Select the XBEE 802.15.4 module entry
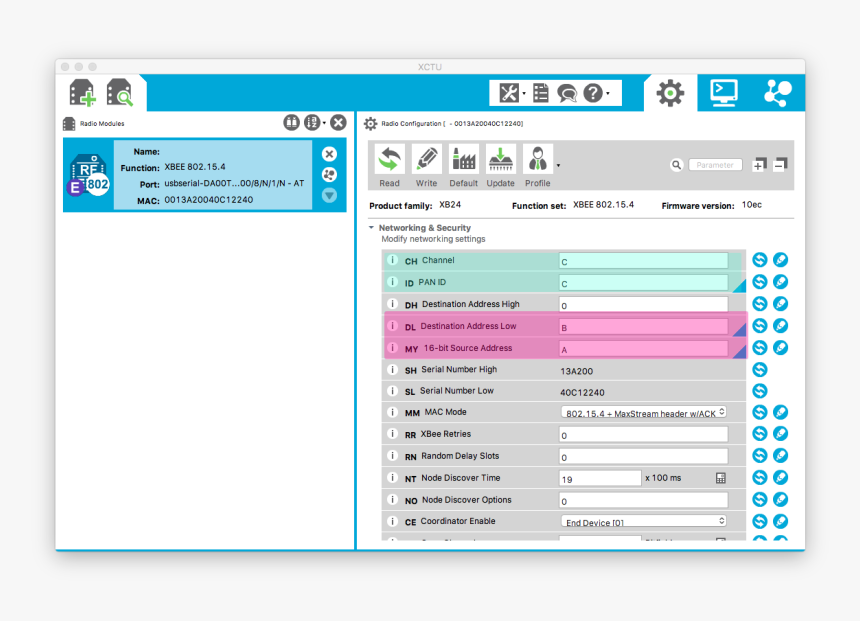The height and width of the screenshot is (621, 860). [205, 175]
